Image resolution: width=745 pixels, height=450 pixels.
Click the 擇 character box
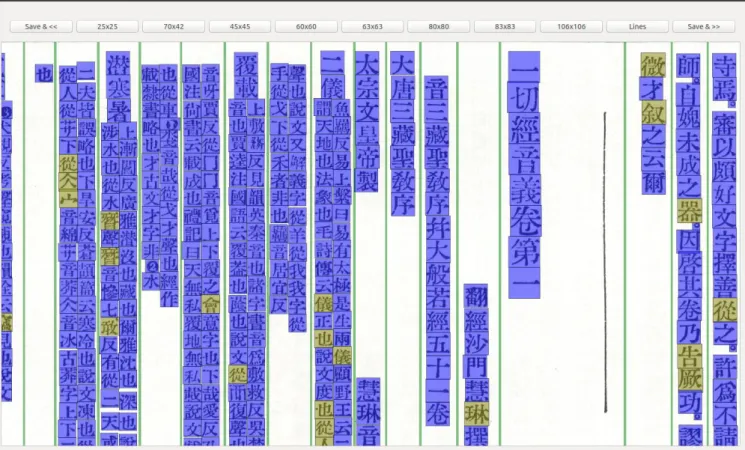tap(725, 264)
